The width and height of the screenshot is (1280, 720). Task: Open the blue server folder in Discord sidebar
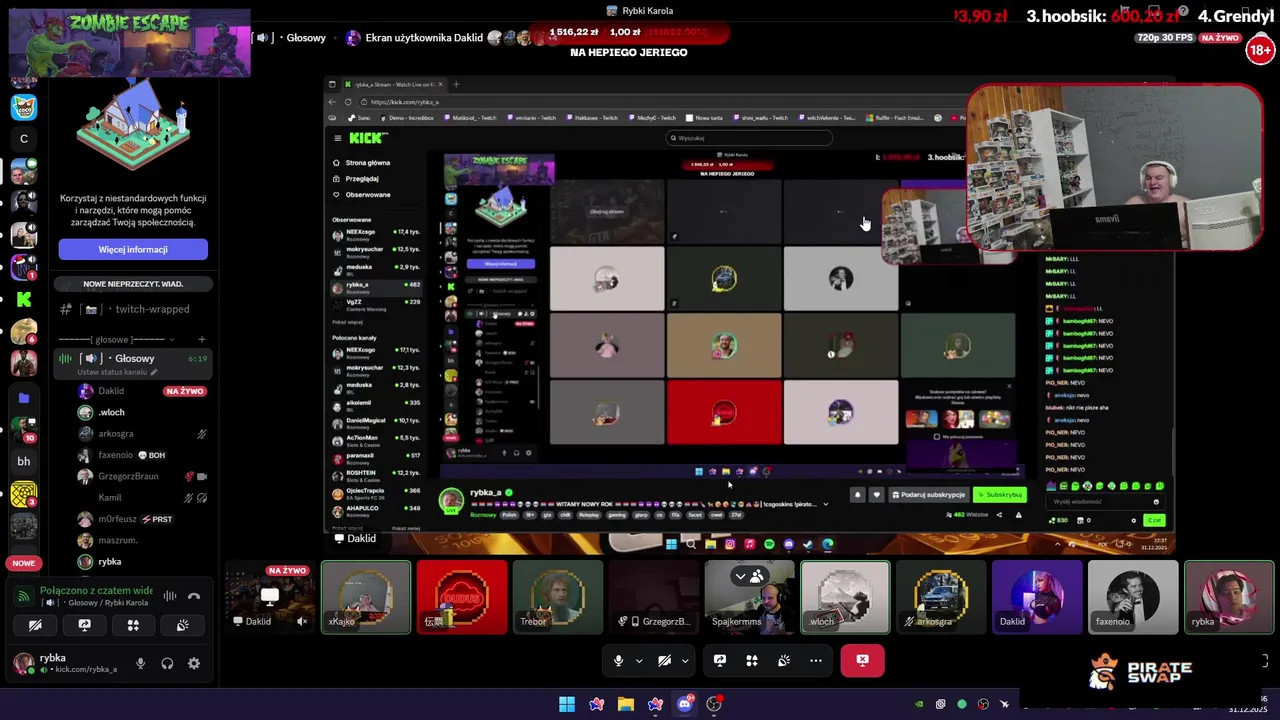tap(24, 397)
